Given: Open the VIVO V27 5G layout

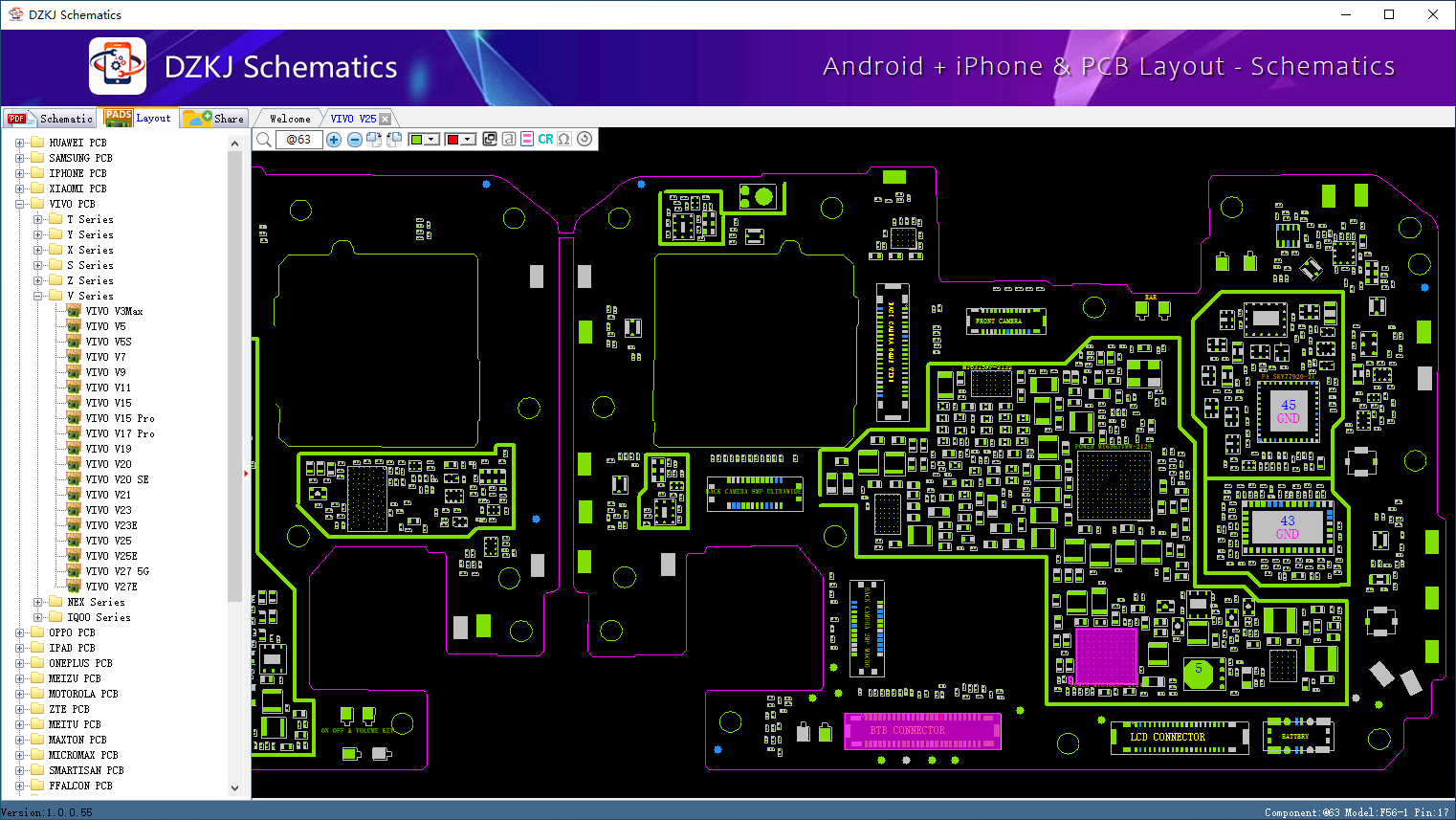Looking at the screenshot, I should [x=117, y=571].
